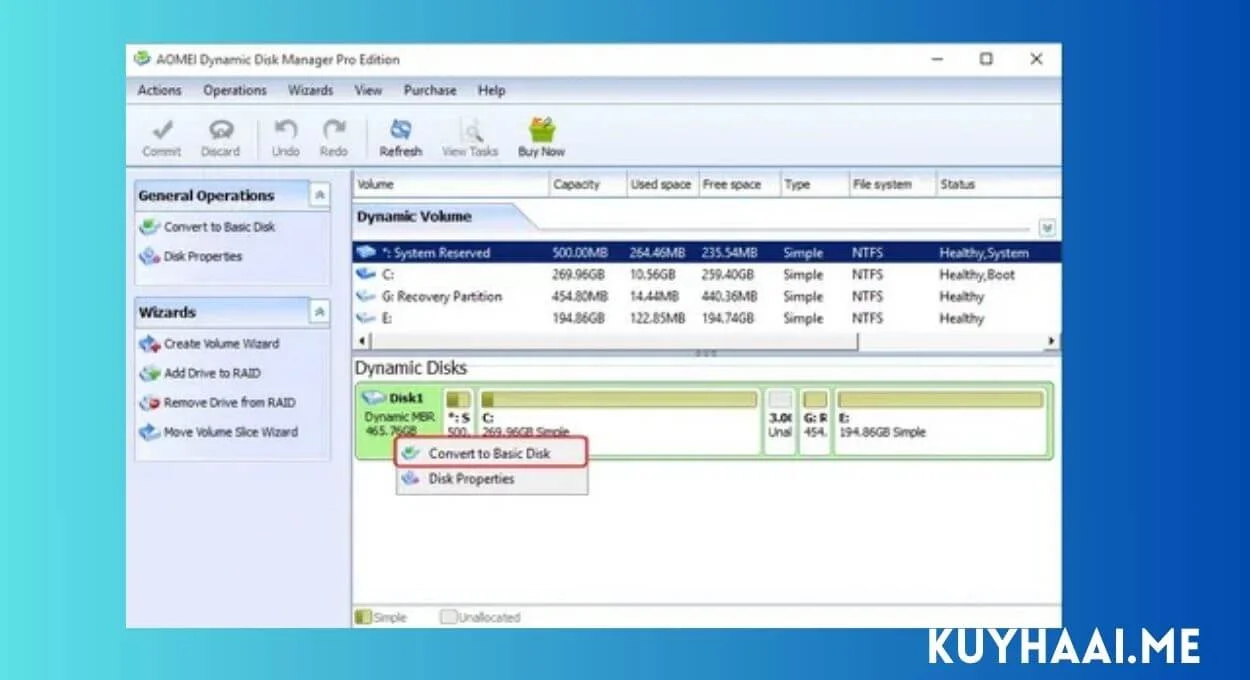
Task: Select the C: 269.96GB partition block
Action: tap(619, 422)
